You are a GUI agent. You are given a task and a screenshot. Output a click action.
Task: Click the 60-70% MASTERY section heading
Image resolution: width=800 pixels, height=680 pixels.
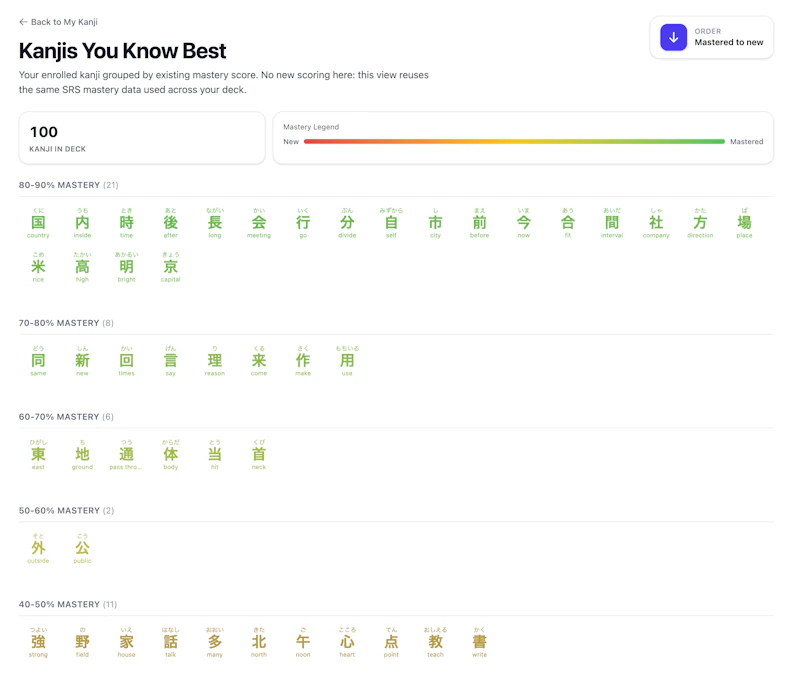pos(66,417)
